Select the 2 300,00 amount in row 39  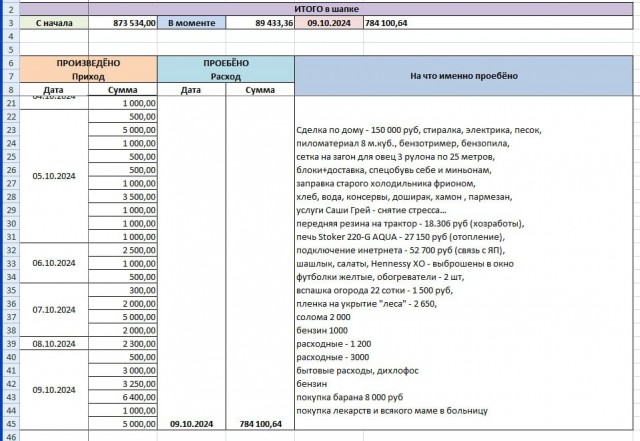click(x=123, y=344)
